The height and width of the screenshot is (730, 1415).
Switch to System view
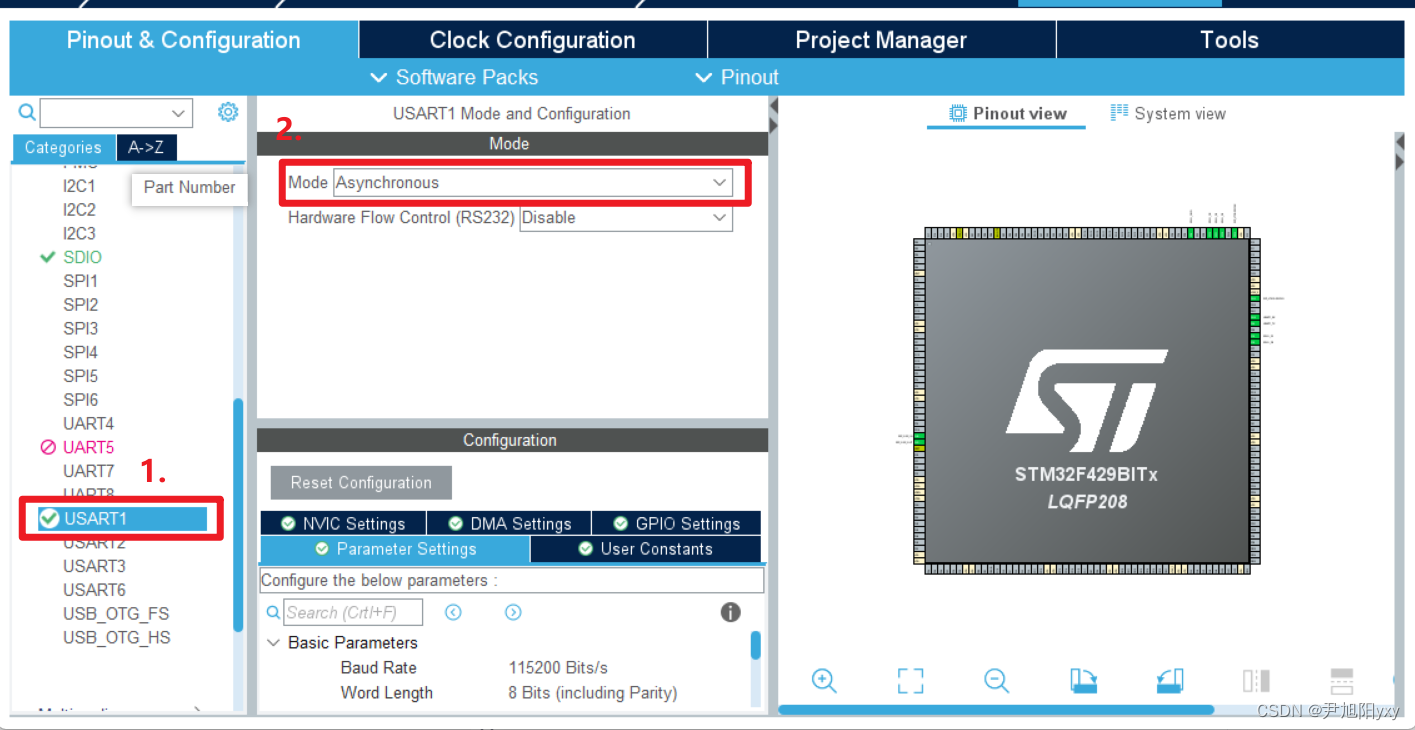[1167, 113]
